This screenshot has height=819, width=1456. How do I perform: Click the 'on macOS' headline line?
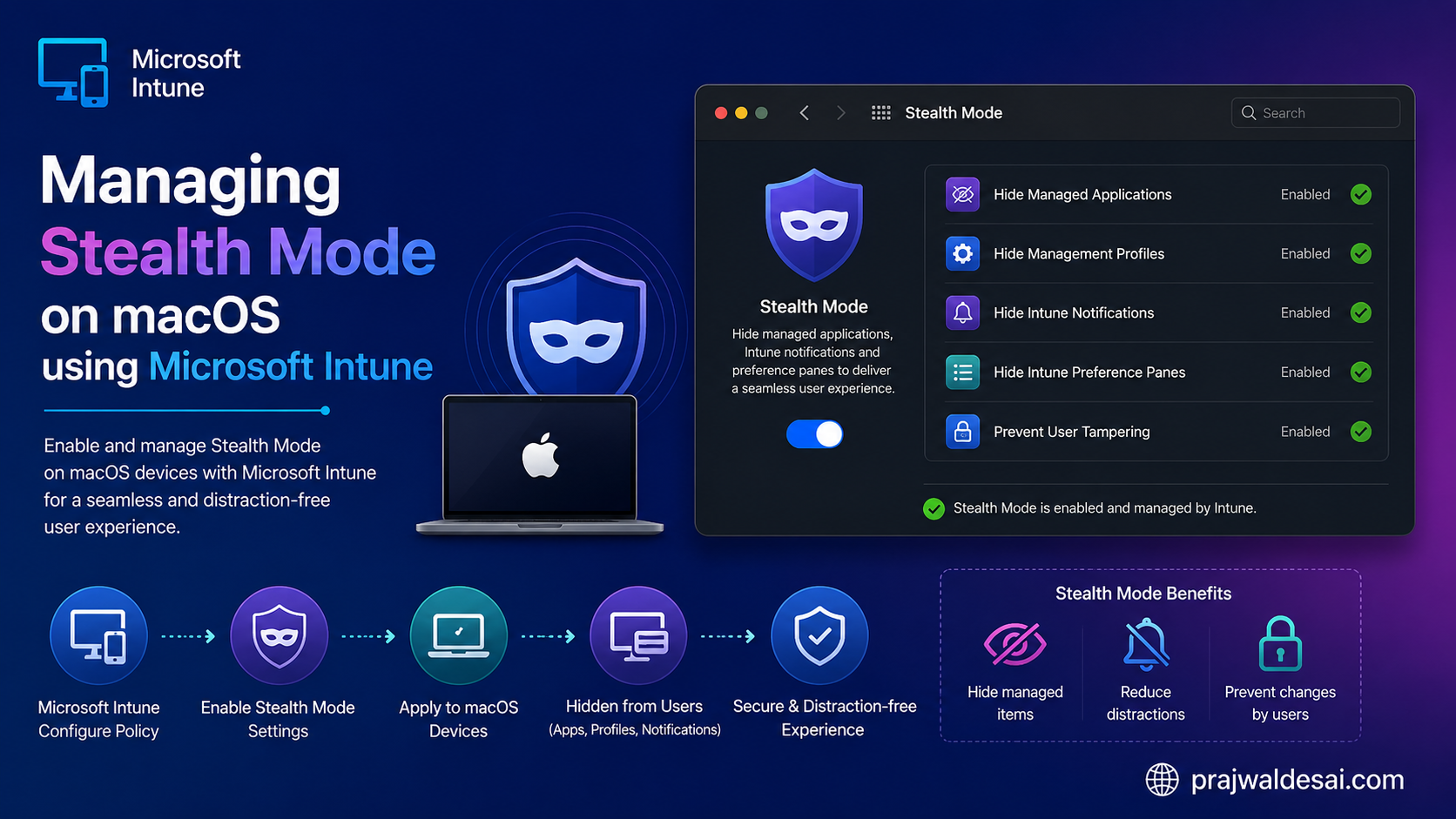pos(160,315)
